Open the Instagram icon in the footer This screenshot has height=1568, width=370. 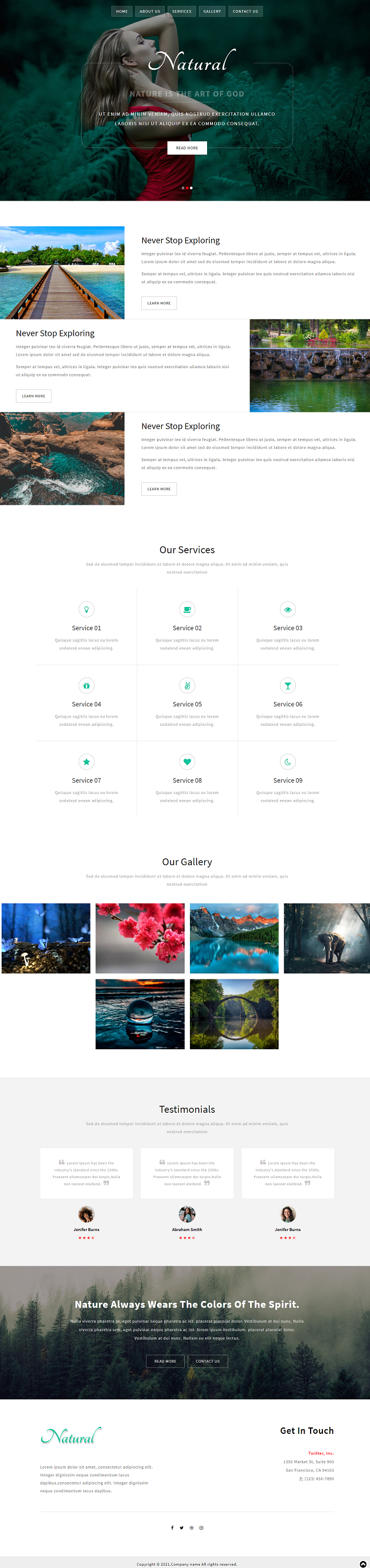(201, 1527)
